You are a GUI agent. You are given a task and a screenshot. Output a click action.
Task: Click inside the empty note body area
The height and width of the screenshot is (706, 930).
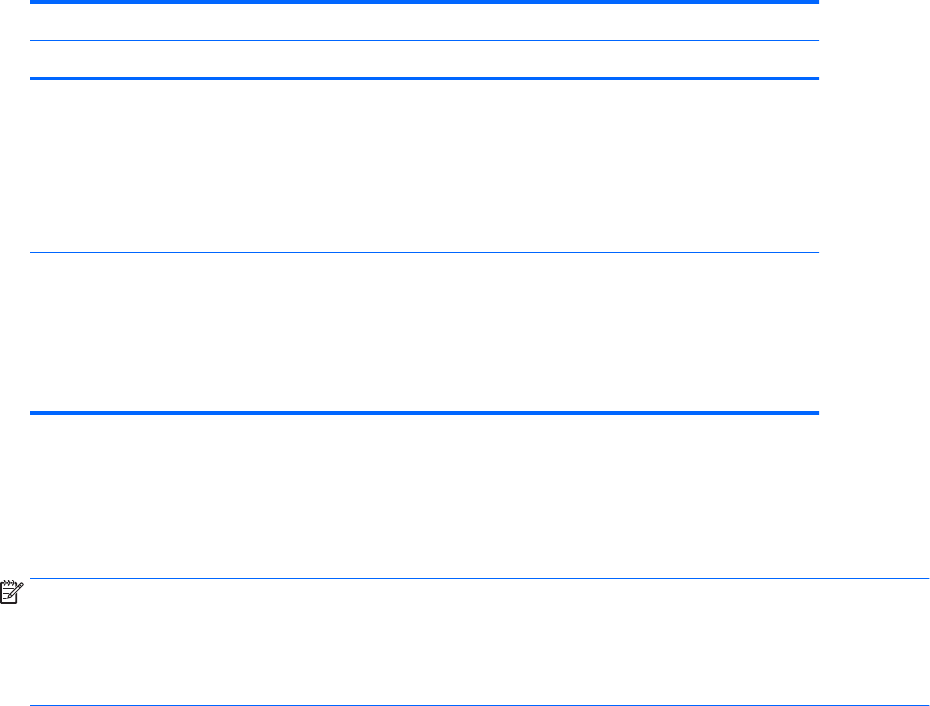tap(480, 642)
